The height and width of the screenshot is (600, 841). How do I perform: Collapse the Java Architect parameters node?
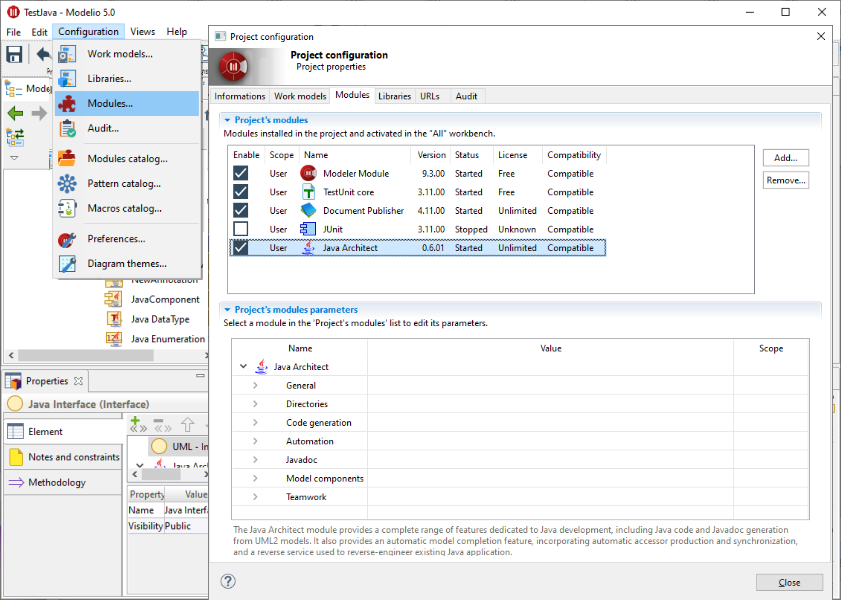243,366
